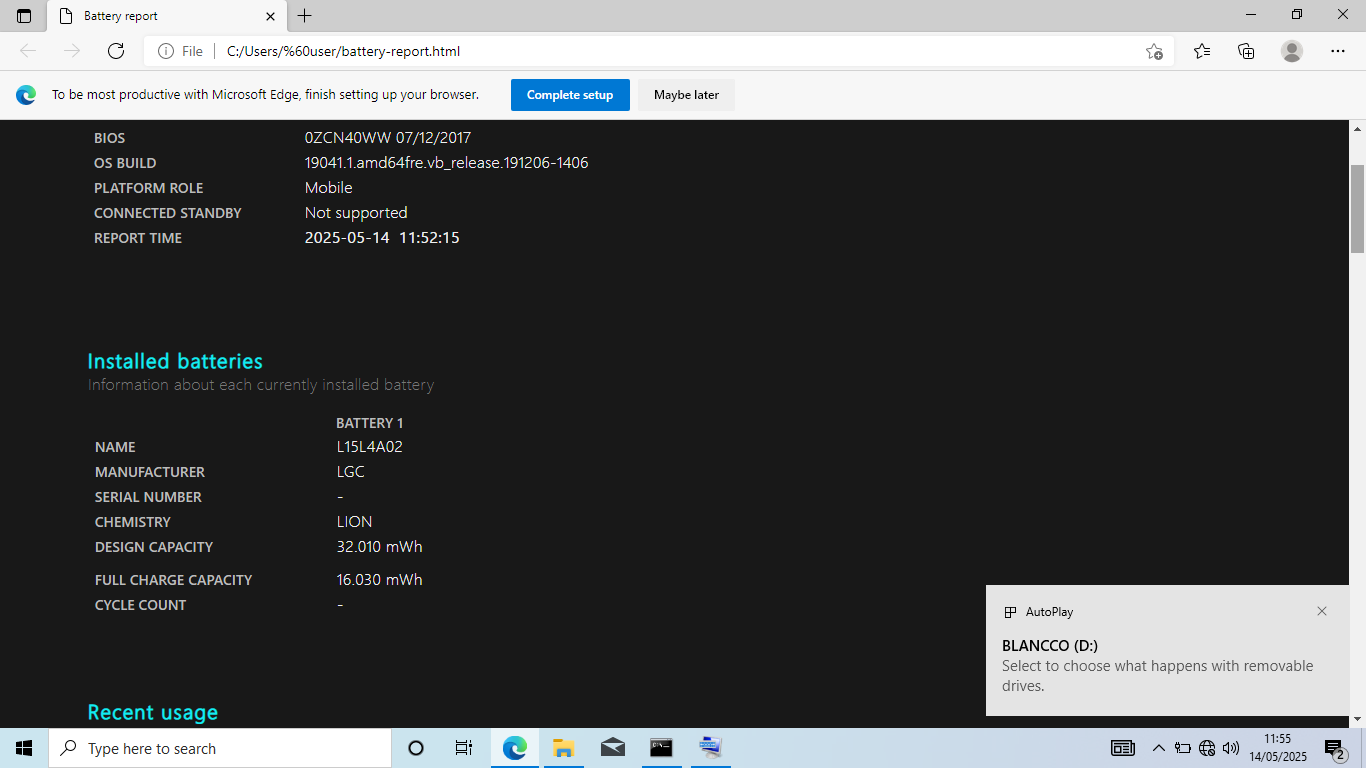Open the Favorites list icon
This screenshot has width=1366, height=768.
pyautogui.click(x=1202, y=51)
